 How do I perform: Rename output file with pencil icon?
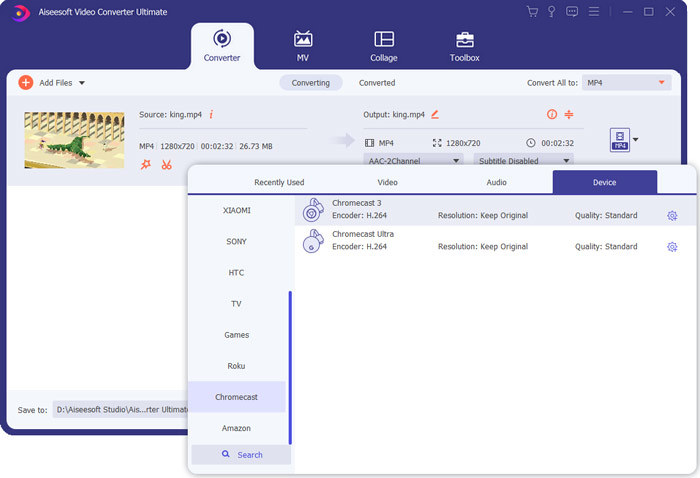(x=435, y=115)
